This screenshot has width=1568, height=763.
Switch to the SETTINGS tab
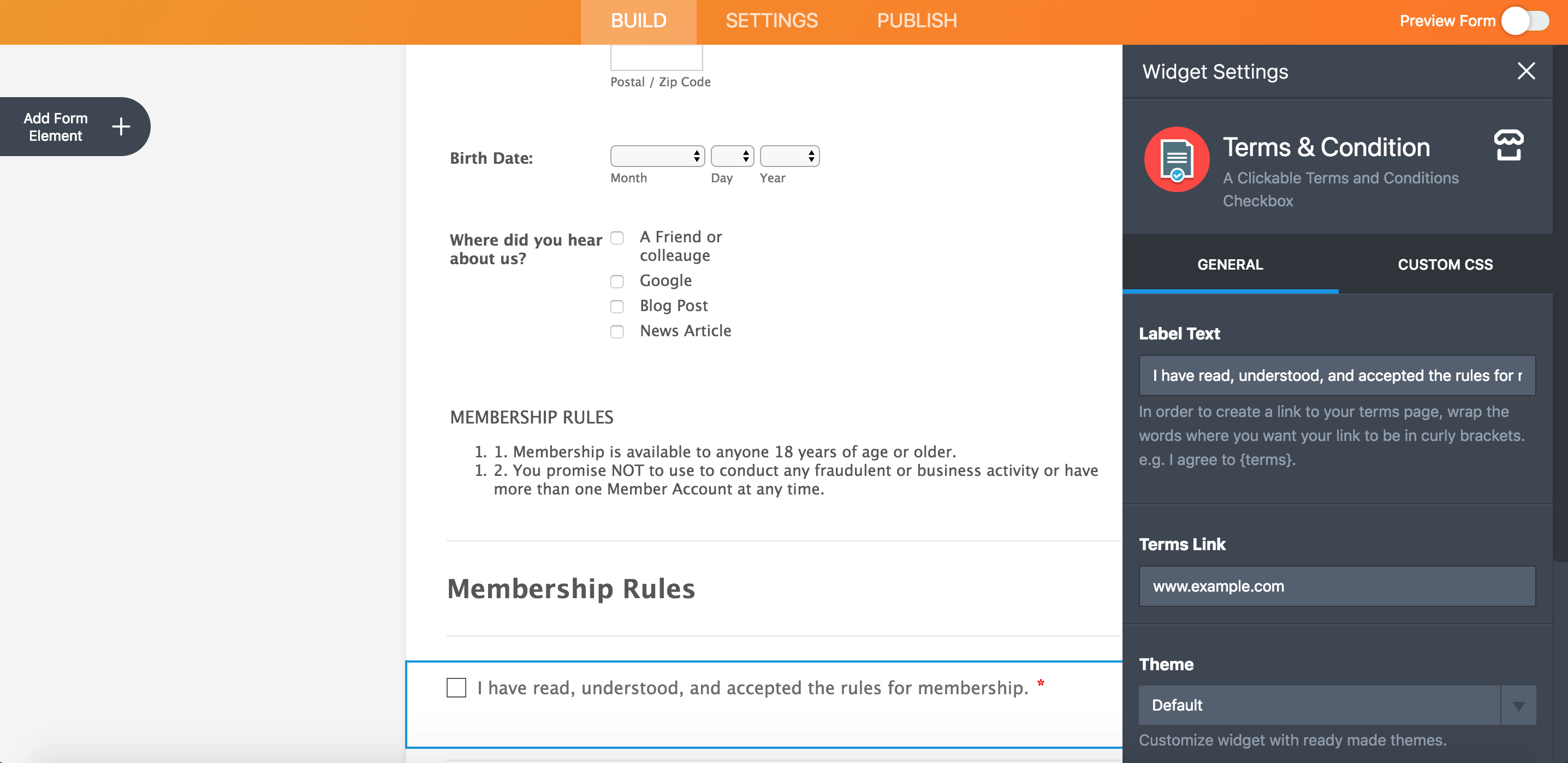[771, 21]
